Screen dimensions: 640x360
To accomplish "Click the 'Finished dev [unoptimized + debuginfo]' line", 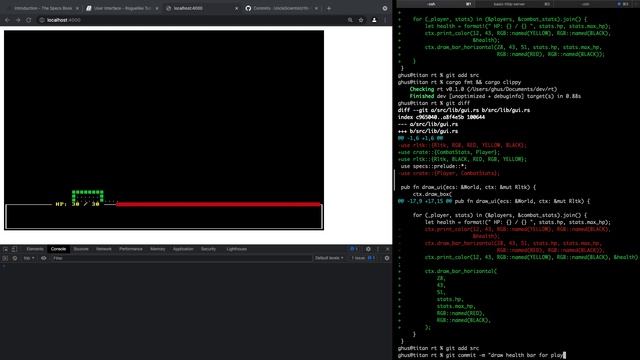I will coord(495,96).
